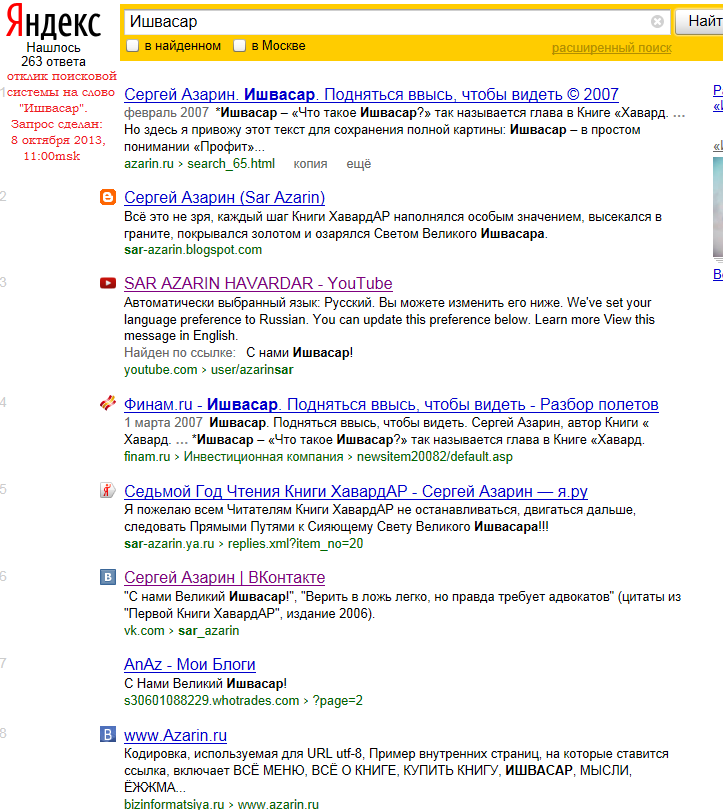Click the '263 ответа' result count text
Image resolution: width=723 pixels, height=810 pixels.
(x=53, y=61)
